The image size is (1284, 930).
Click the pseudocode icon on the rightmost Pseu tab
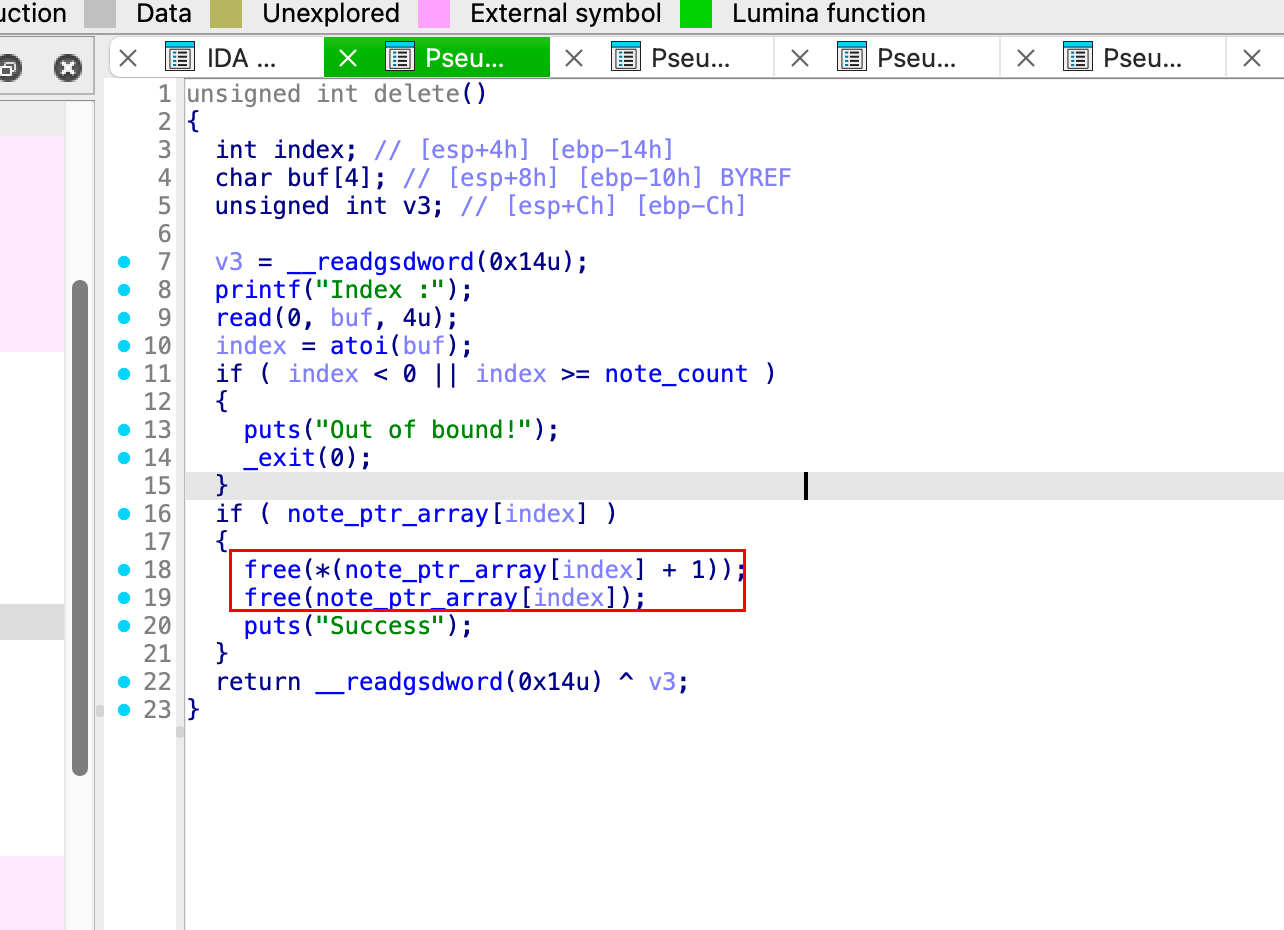coord(1078,57)
